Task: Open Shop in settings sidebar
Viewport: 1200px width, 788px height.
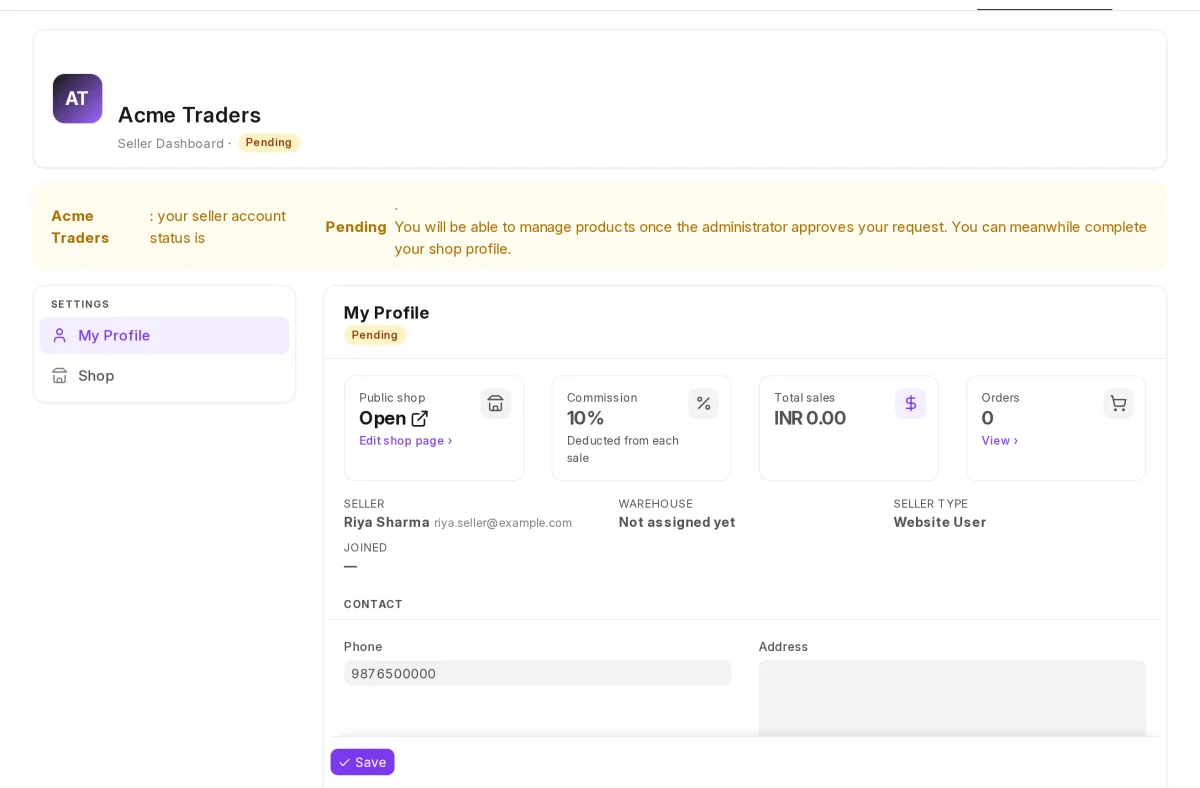Action: click(164, 375)
